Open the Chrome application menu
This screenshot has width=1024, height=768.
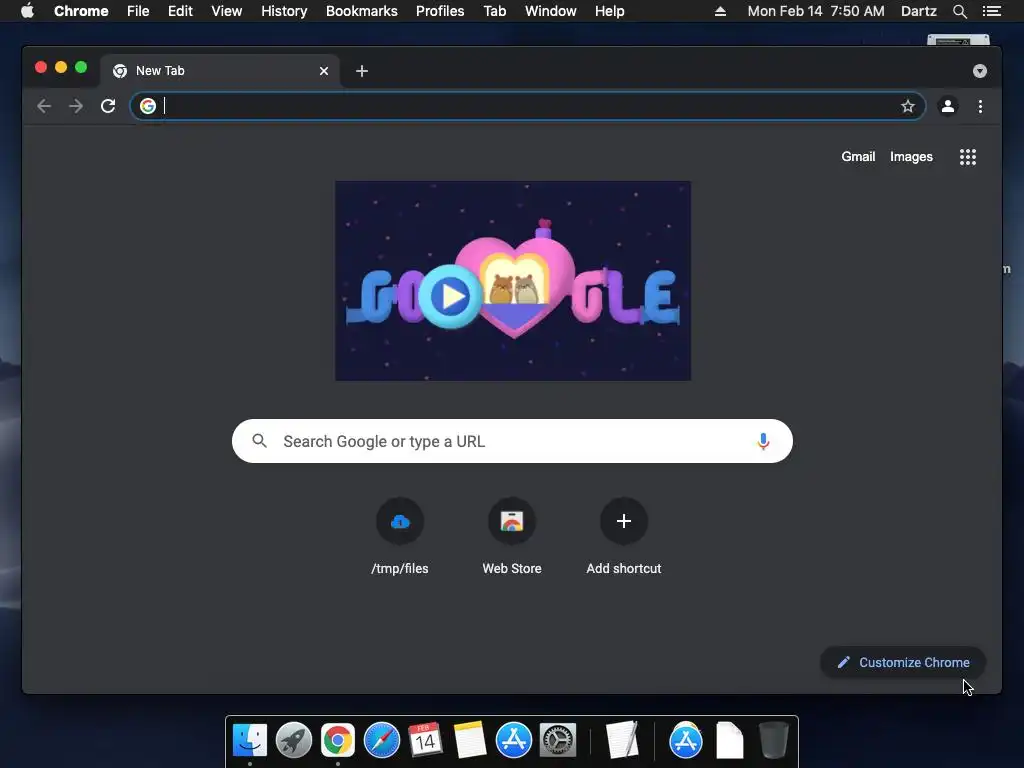[81, 11]
